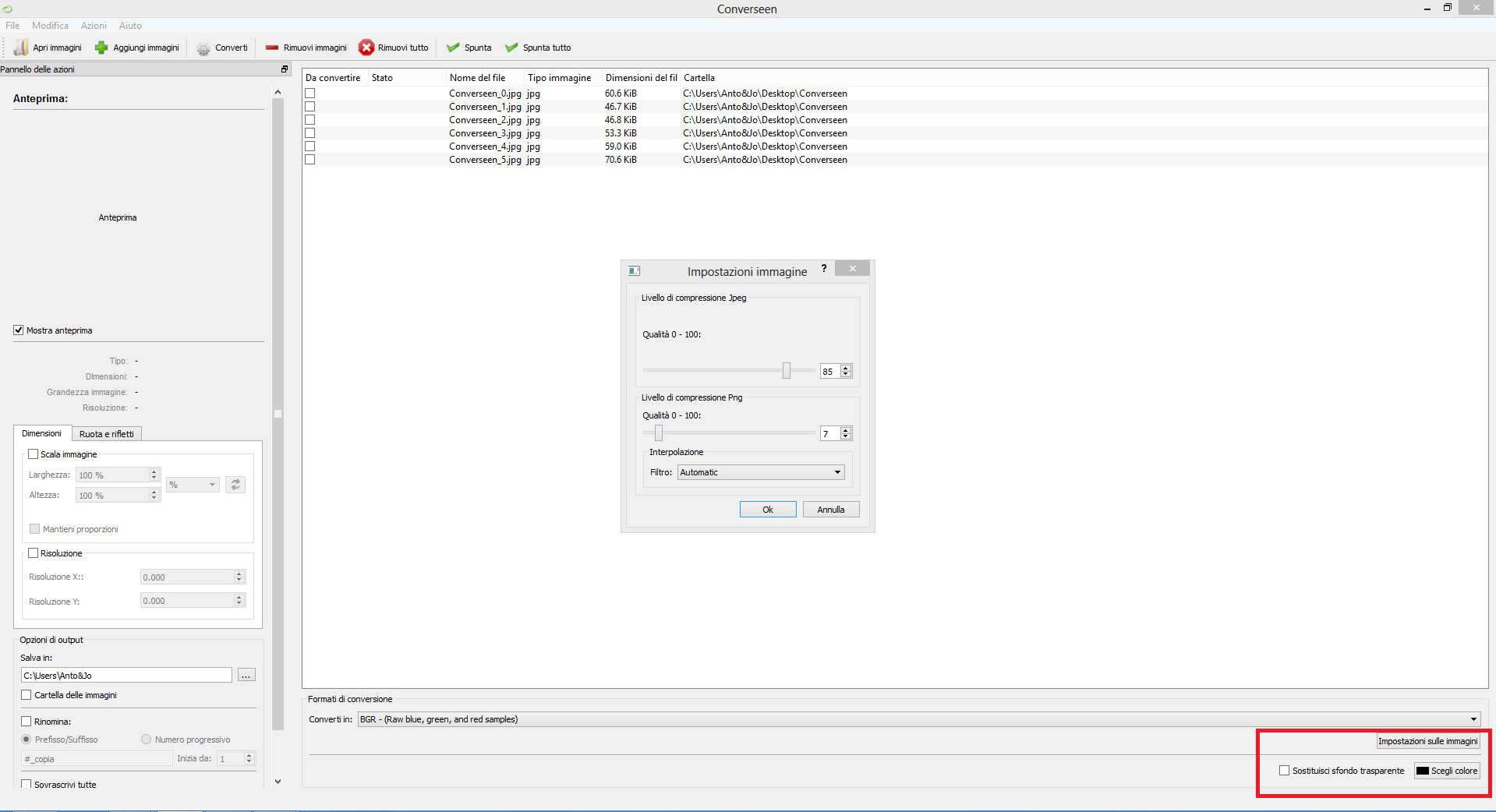Click the Apri immagini toolbar icon
Viewport: 1496px width, 812px height.
(21, 48)
